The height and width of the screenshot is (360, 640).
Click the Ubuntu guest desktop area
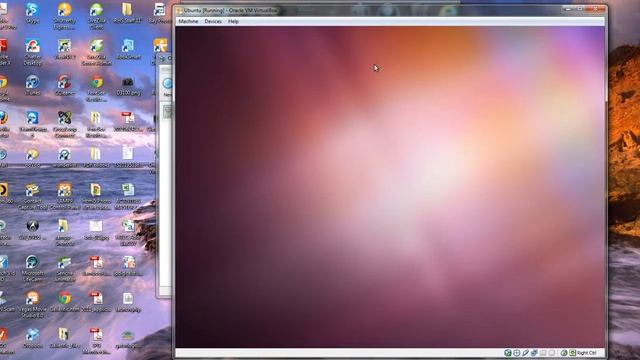point(390,187)
